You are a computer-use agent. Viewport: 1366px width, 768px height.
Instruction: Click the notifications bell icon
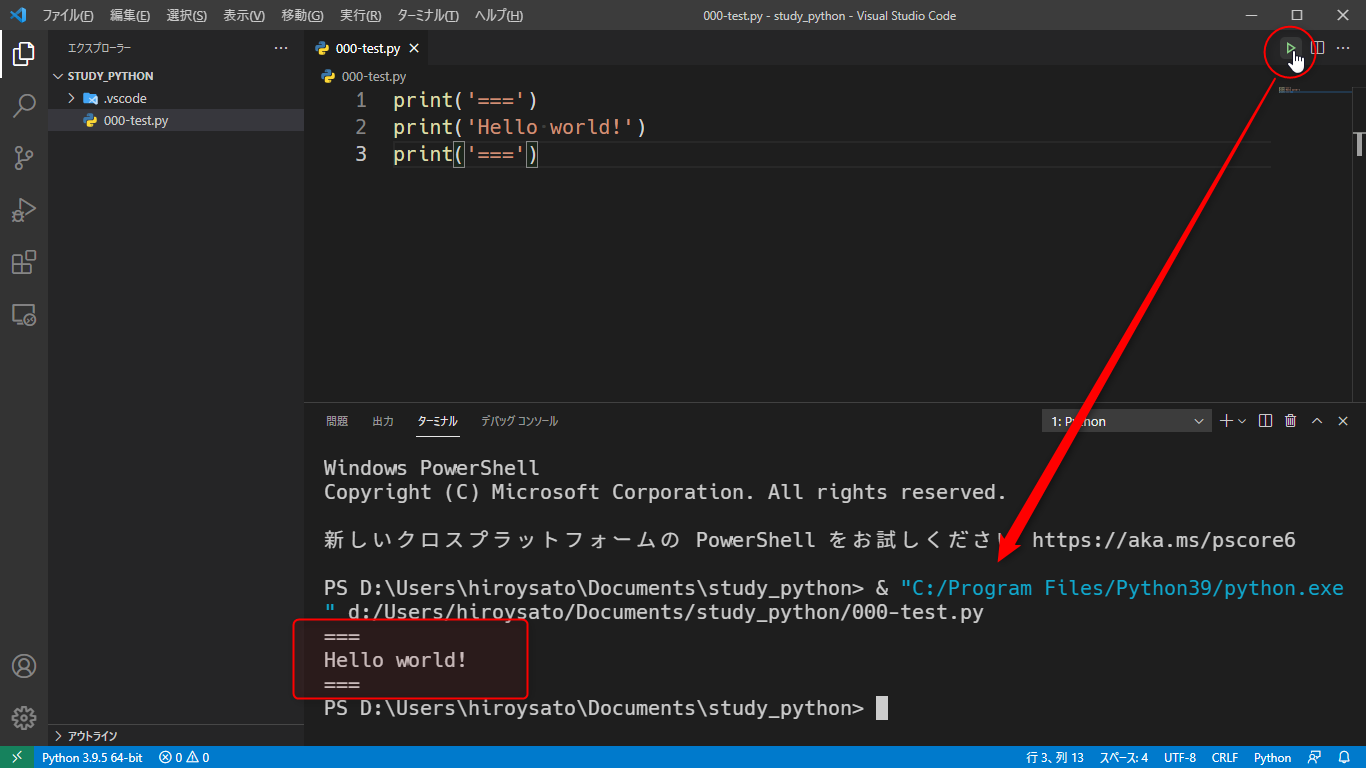point(1345,758)
